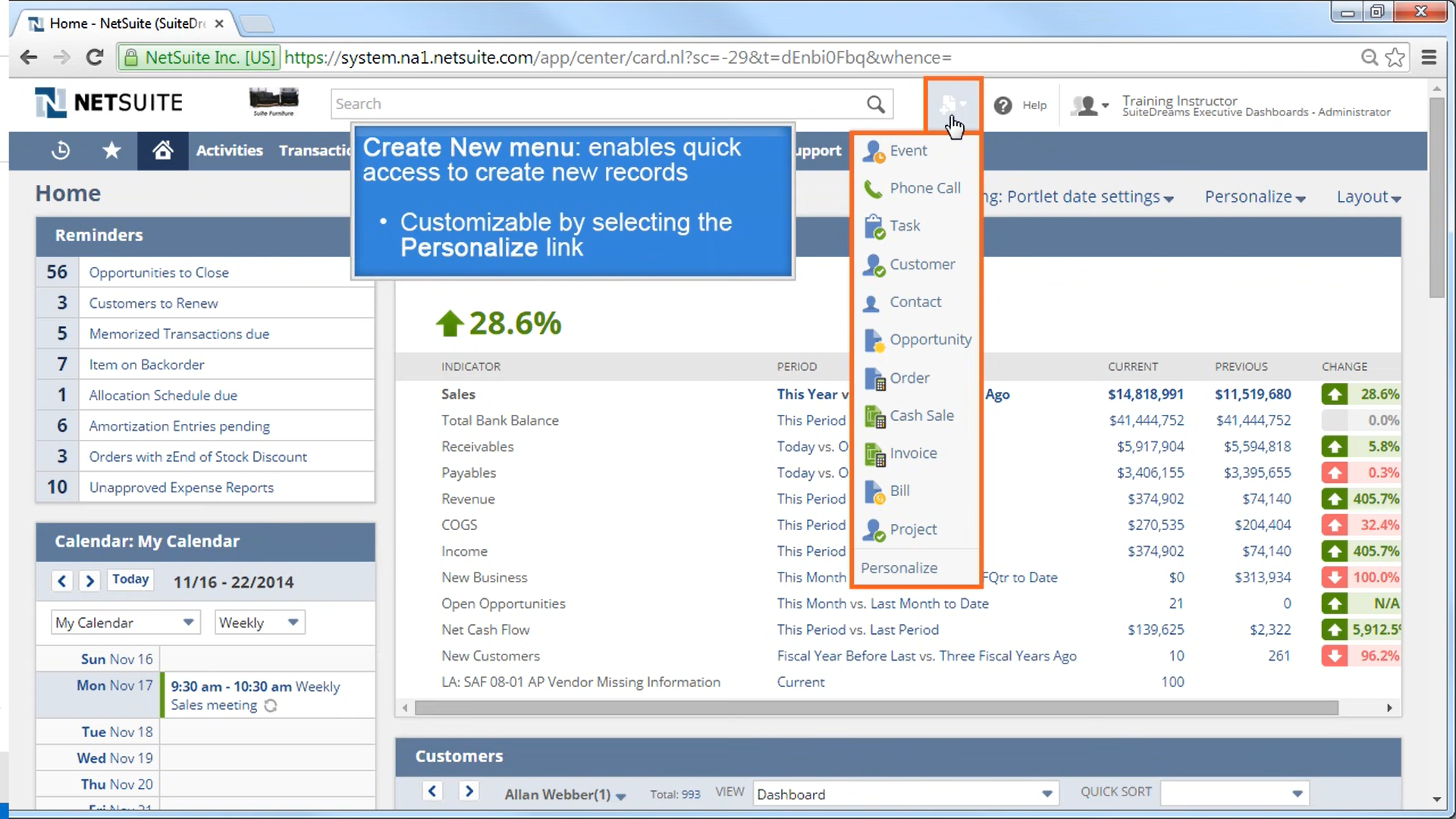The width and height of the screenshot is (1456, 819).
Task: Open the Weekly Sales meeting event
Action: (x=255, y=695)
